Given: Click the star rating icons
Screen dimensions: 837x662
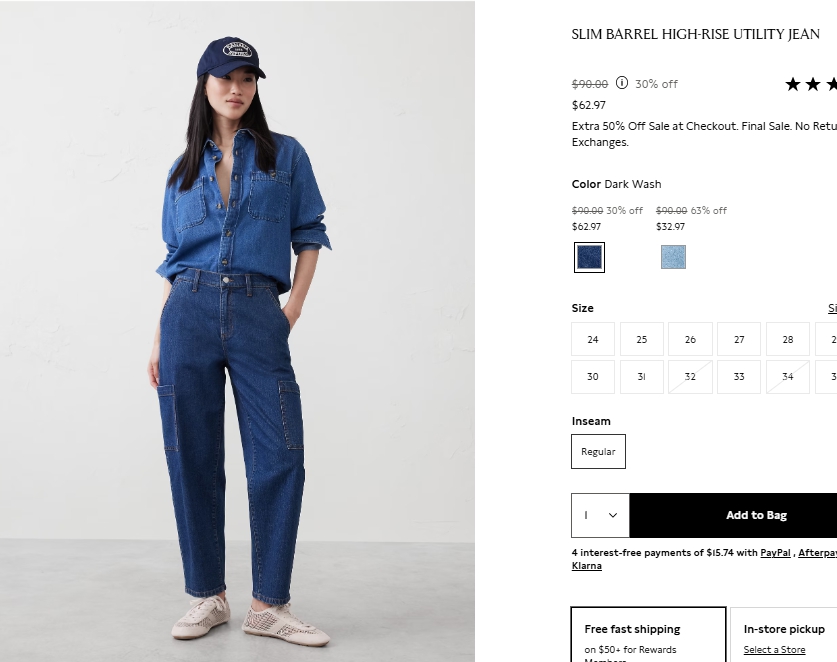Looking at the screenshot, I should (811, 84).
